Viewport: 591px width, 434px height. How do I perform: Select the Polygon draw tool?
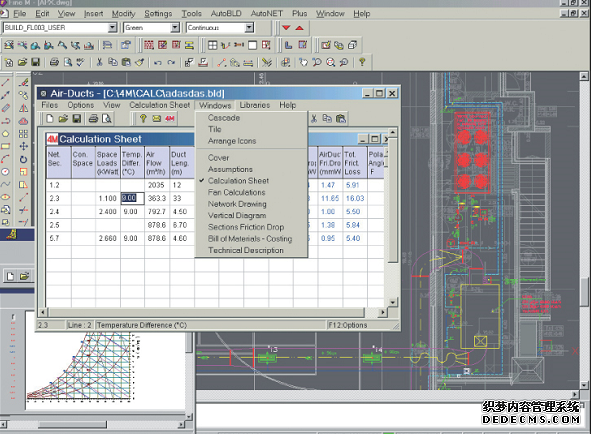point(5,133)
